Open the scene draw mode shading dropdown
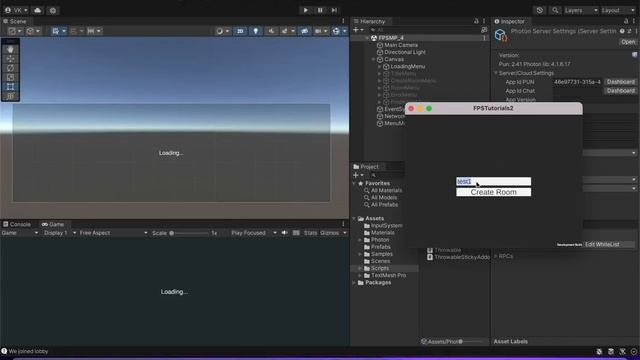This screenshot has height=360, width=640. (222, 31)
